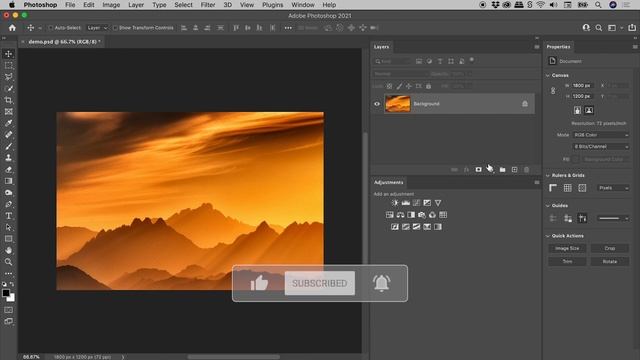
Task: Select the Move tool in the toolbar
Action: [x=8, y=54]
